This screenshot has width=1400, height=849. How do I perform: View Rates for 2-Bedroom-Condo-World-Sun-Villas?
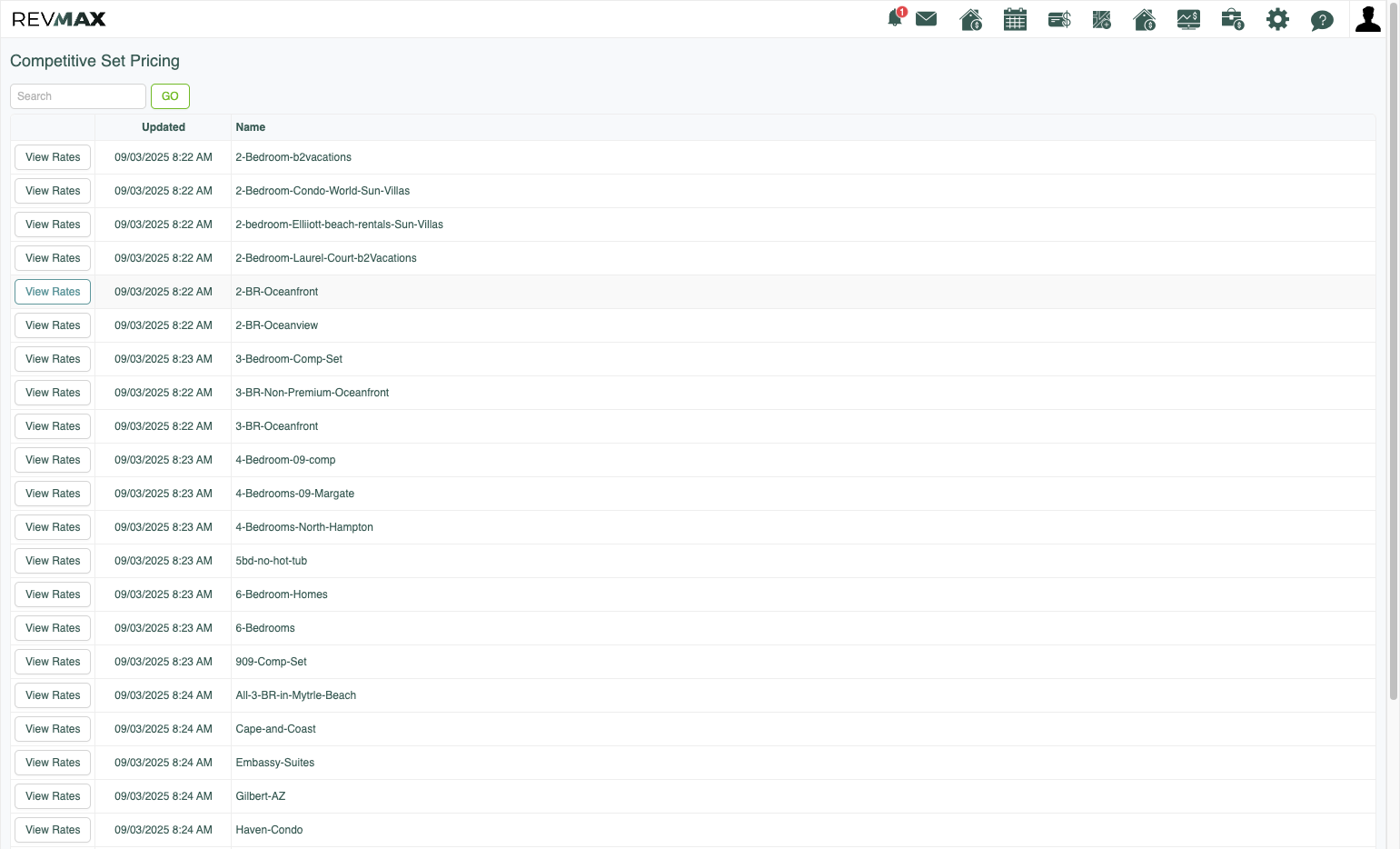pos(53,191)
